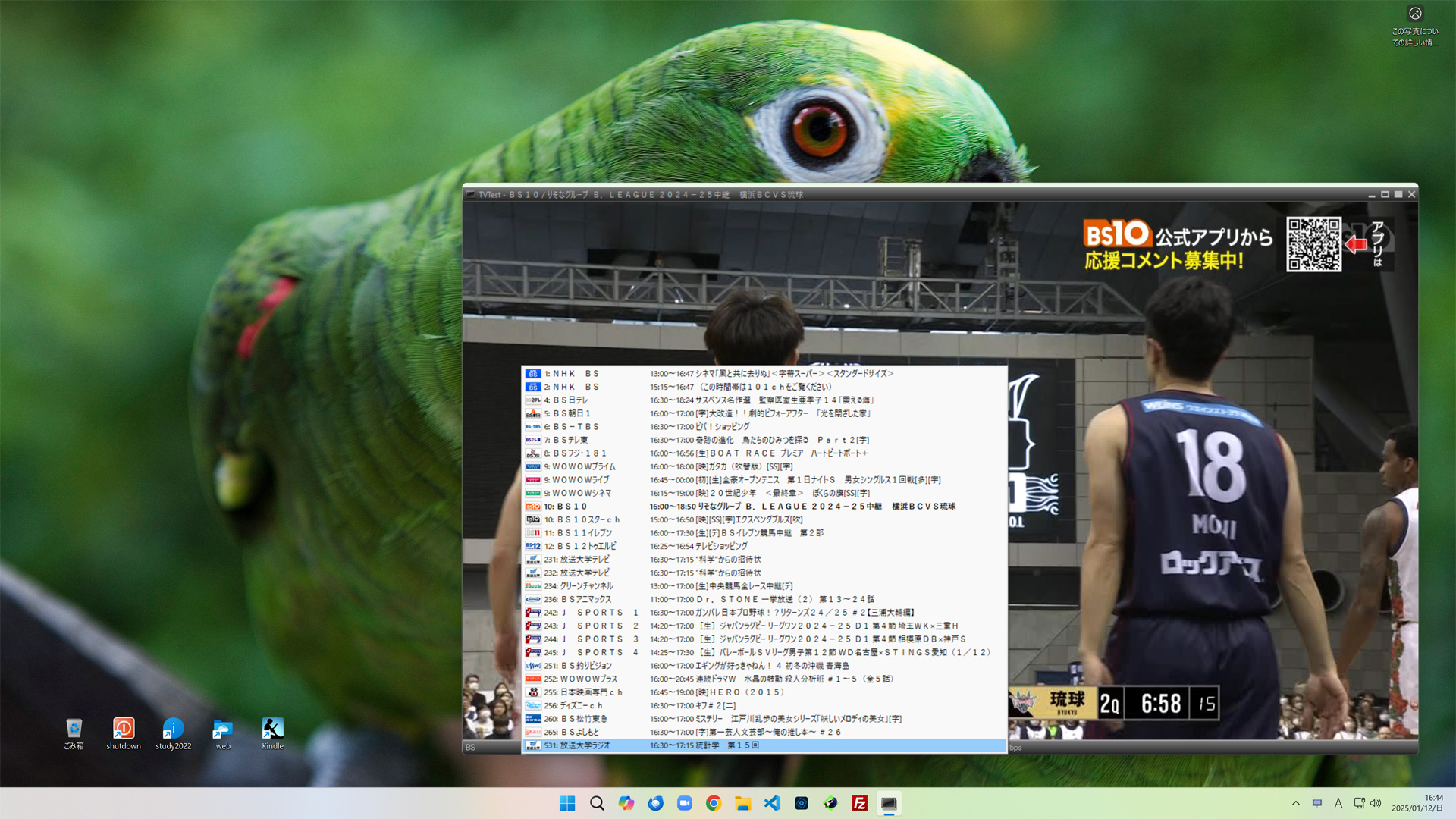Select 231: 放送大学テレビ channel

[x=764, y=560]
